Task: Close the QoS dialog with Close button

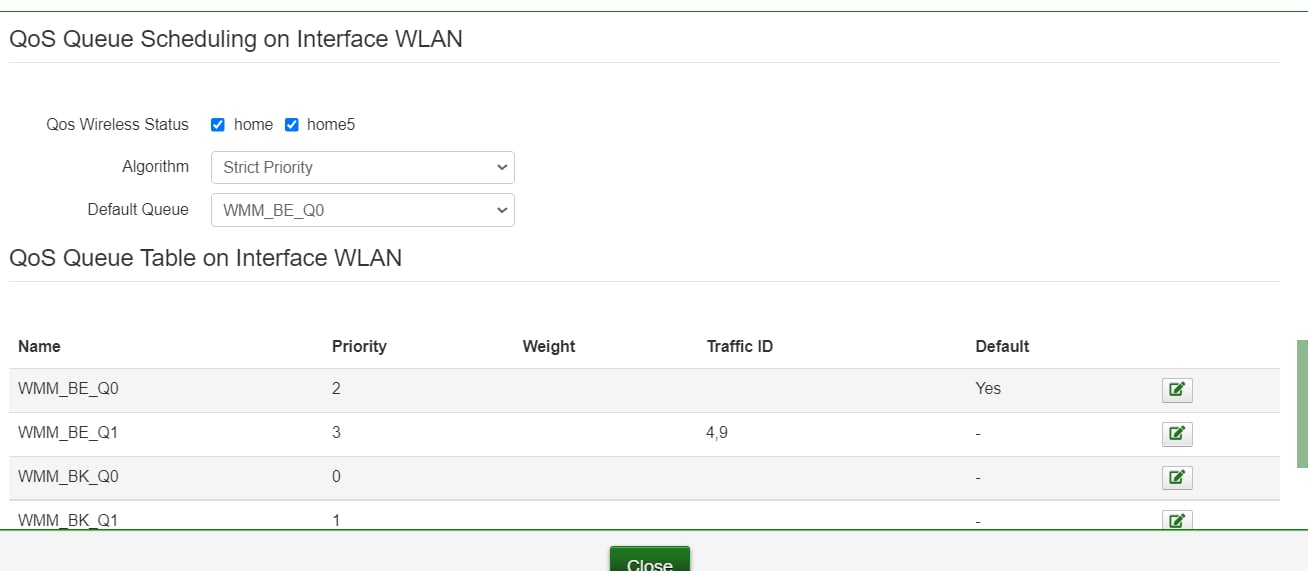Action: point(650,560)
